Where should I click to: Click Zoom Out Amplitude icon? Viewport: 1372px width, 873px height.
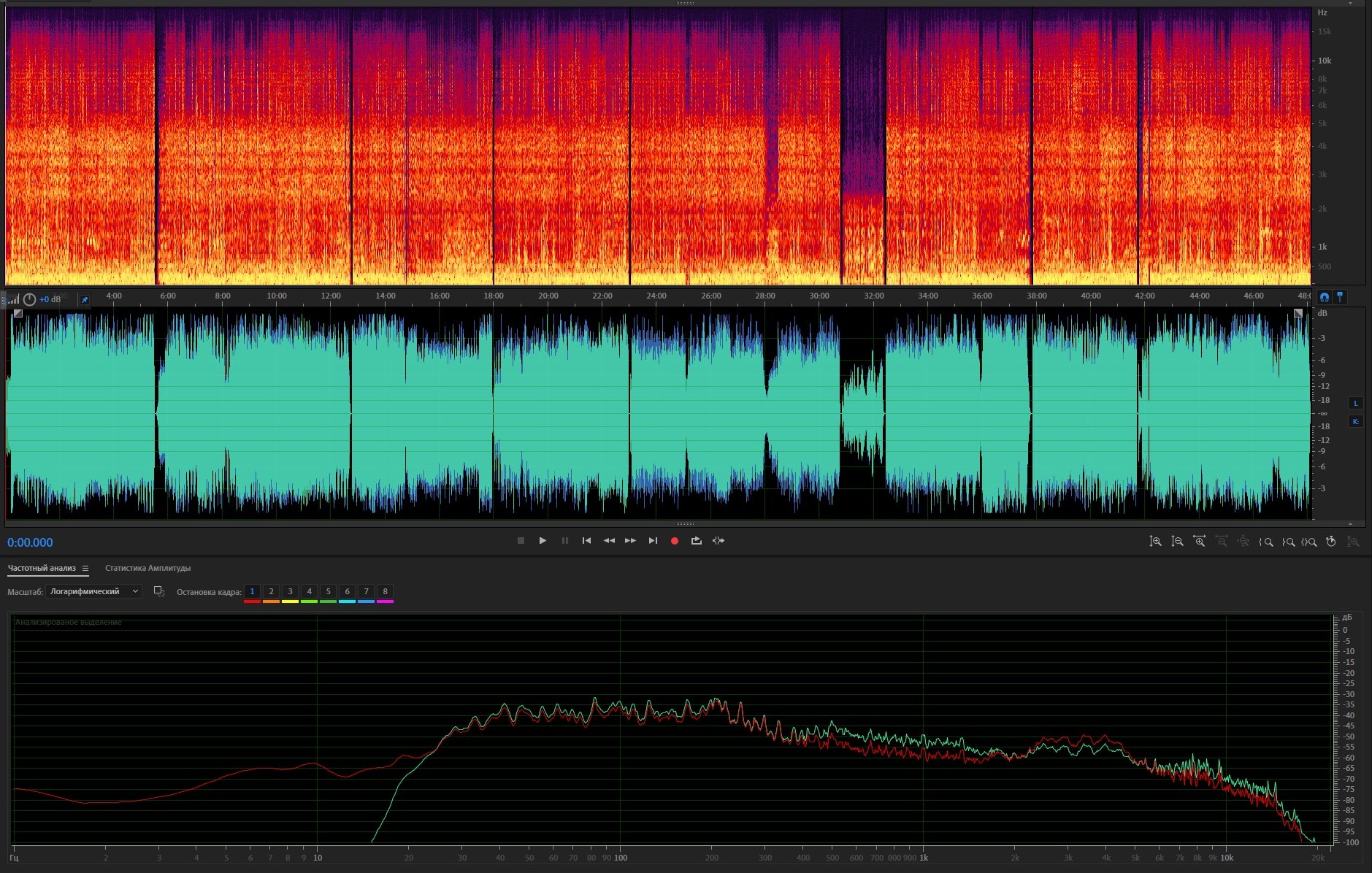point(1177,542)
